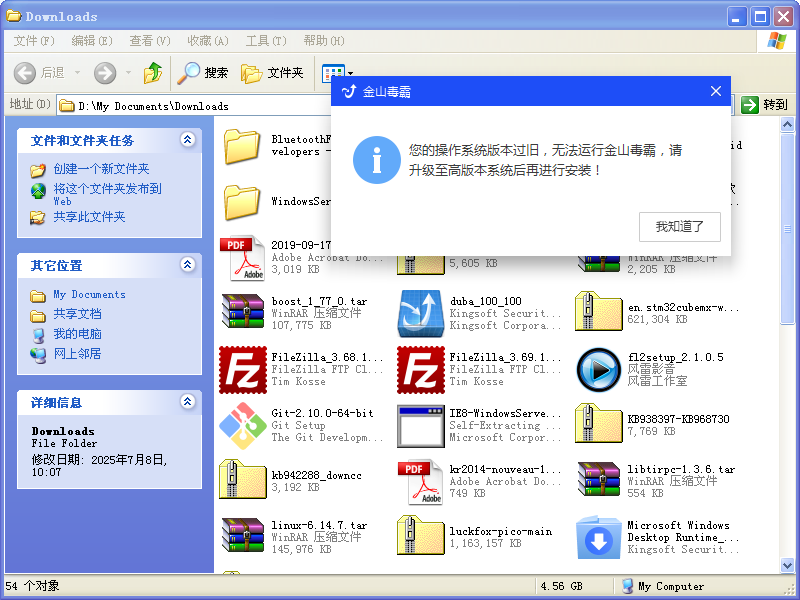This screenshot has height=600, width=800.
Task: Select the BluetoothF... folder icon
Action: coord(242,146)
